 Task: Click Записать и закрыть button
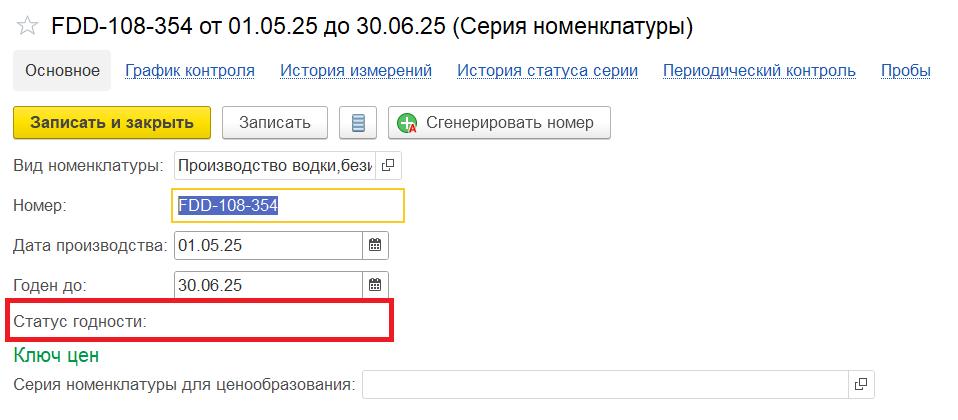coord(112,123)
